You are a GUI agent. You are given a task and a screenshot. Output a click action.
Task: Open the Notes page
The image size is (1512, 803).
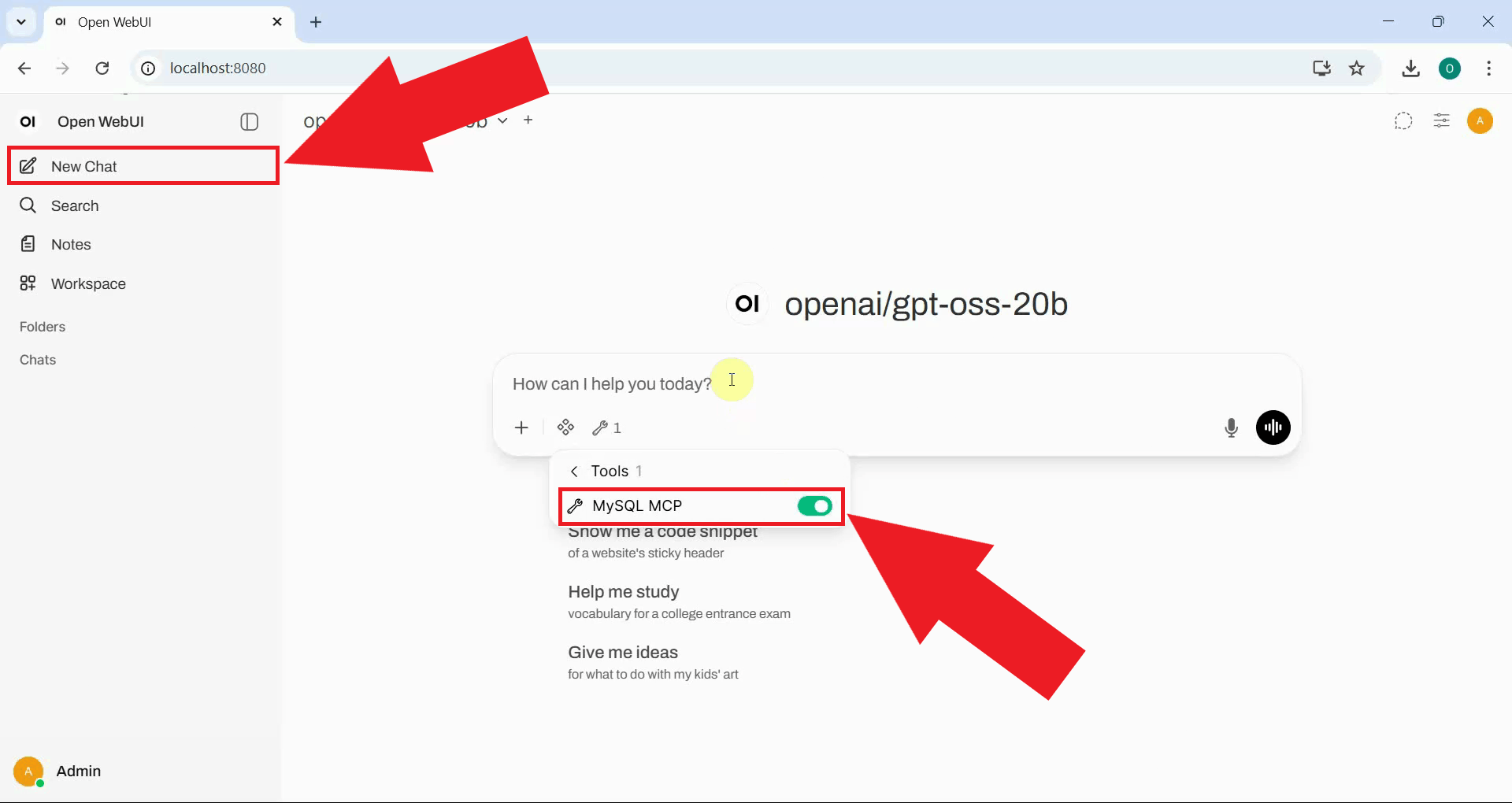[x=143, y=244]
